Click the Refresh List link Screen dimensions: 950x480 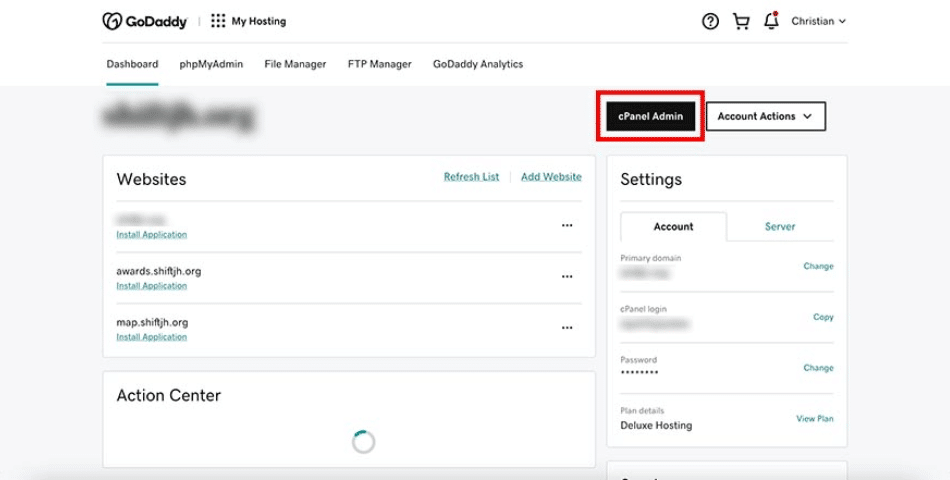[471, 177]
